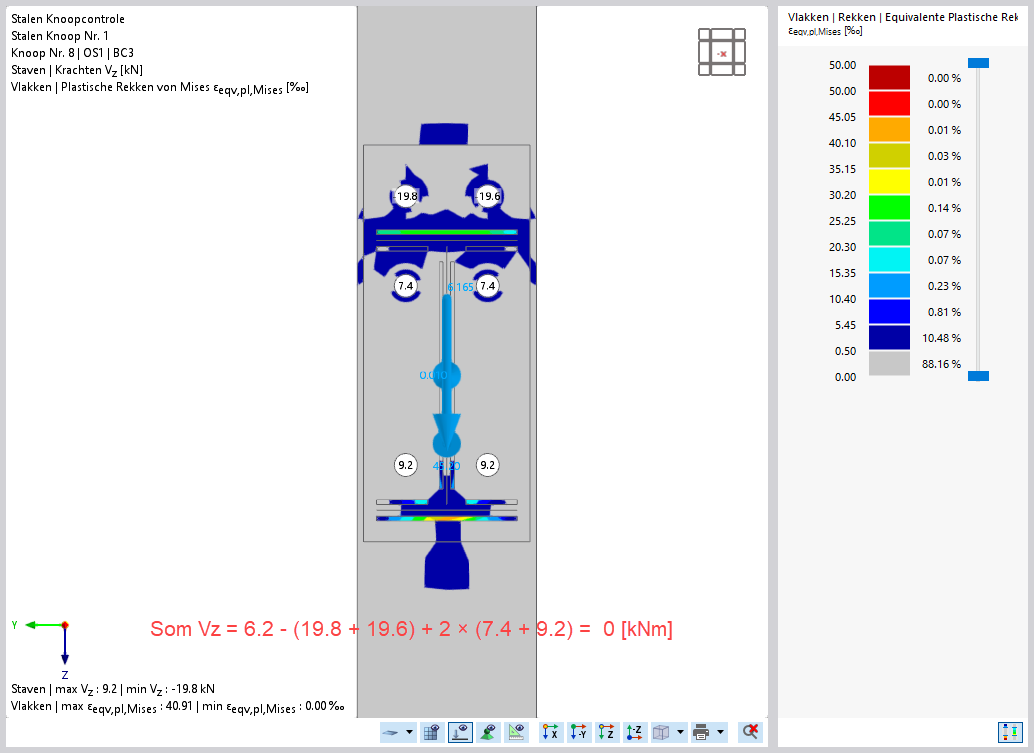Click the Z axis label of coordinate indicator
This screenshot has width=1034, height=753.
65,675
